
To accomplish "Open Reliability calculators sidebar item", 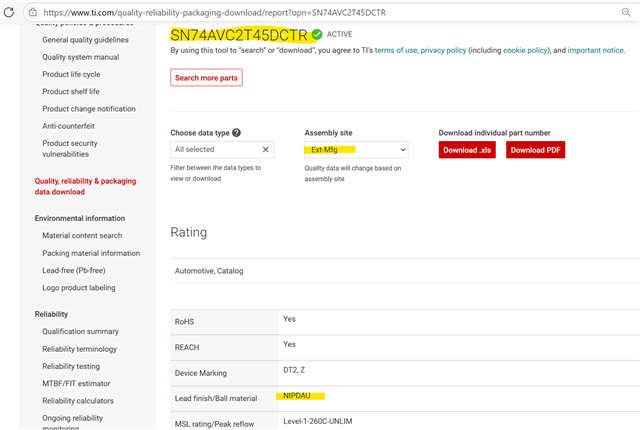I will click(x=78, y=401).
